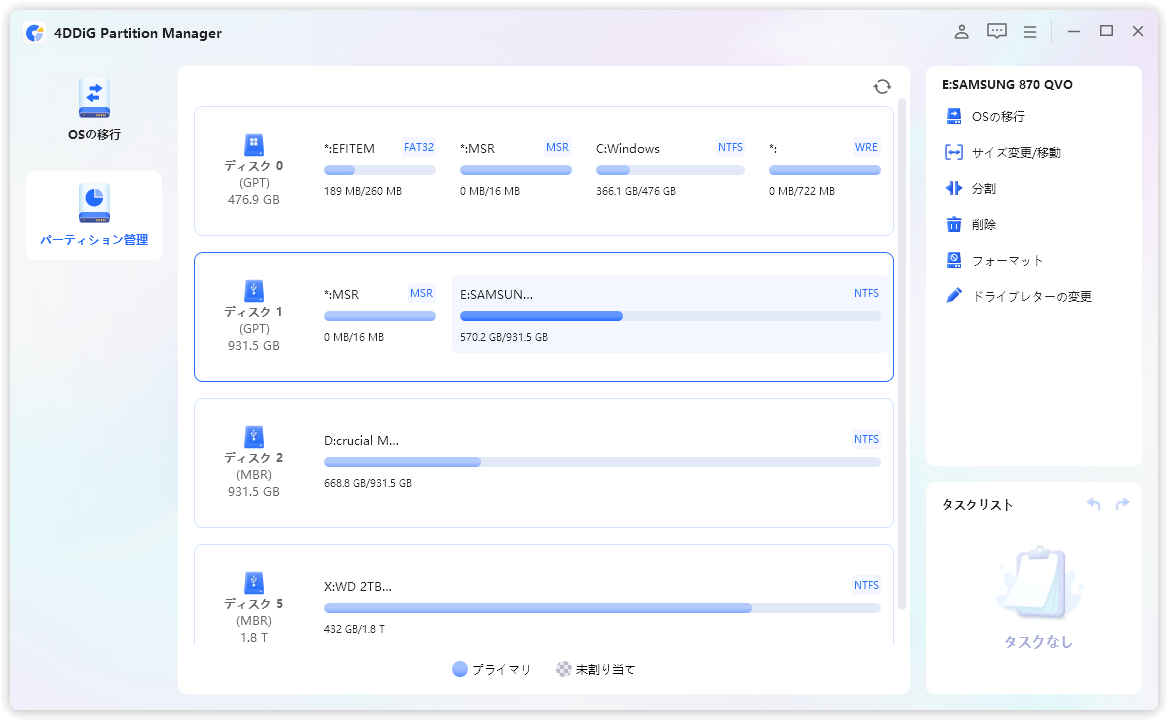Click the 4DDiG Partition Manager title text
This screenshot has height=720, width=1168.
tap(138, 33)
